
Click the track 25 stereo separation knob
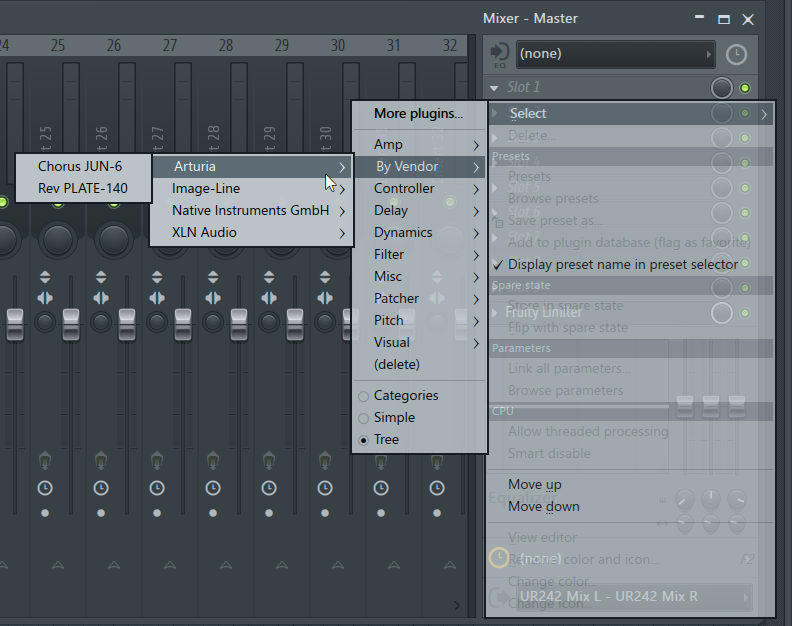(x=45, y=322)
